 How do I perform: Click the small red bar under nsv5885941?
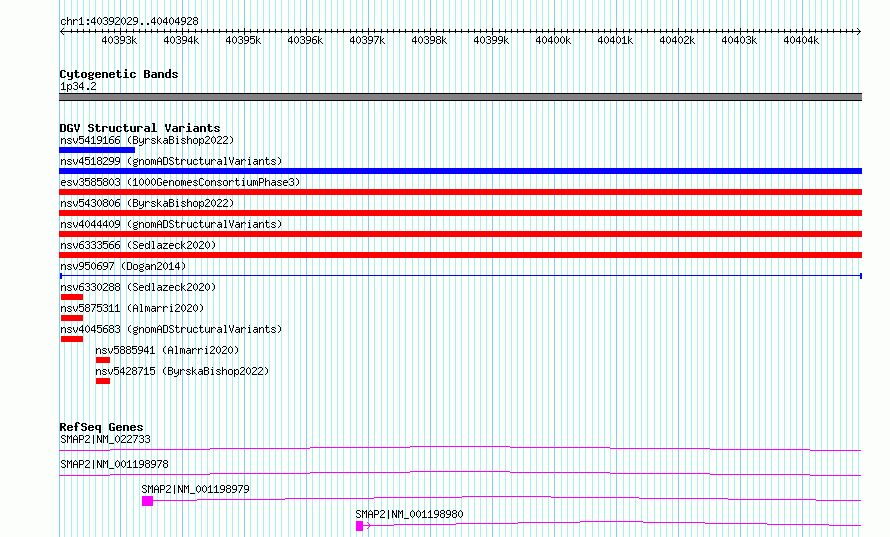point(103,360)
